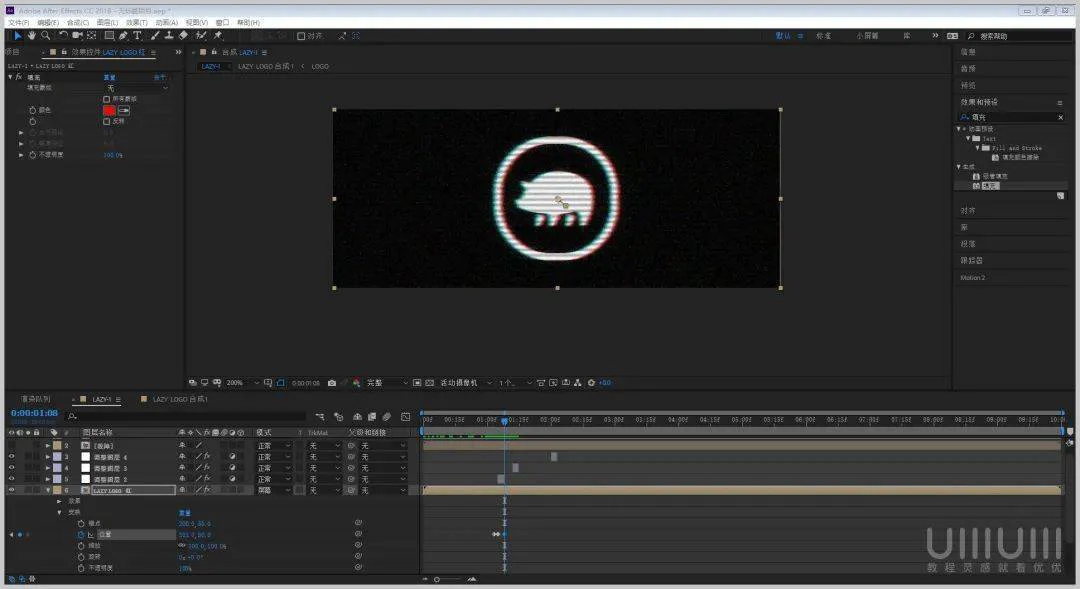Toggle visibility eye of adjustment layer 4
The height and width of the screenshot is (589, 1080).
click(12, 457)
